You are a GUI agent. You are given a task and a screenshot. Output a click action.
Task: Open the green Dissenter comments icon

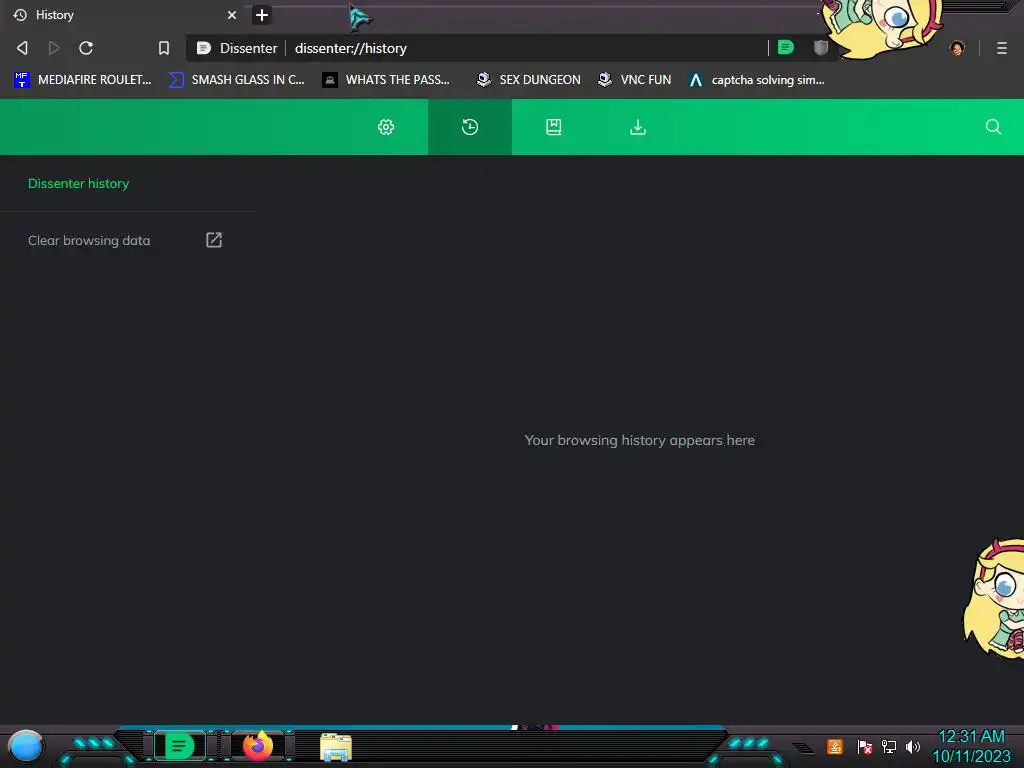[786, 48]
